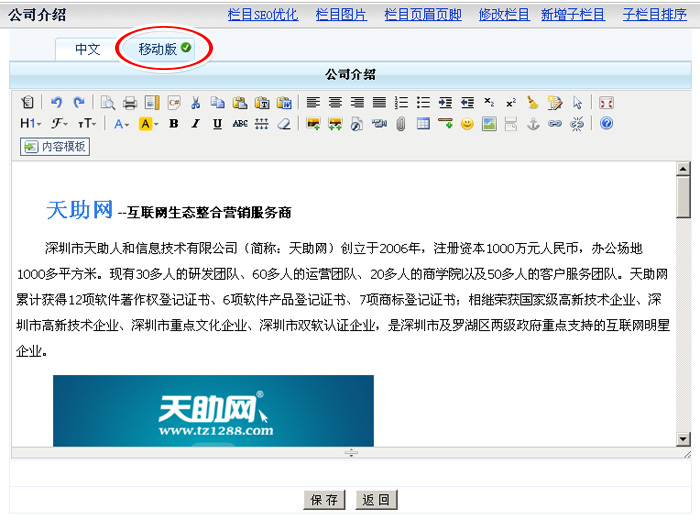Image resolution: width=700 pixels, height=520 pixels.
Task: Decrease indent
Action: point(467,103)
